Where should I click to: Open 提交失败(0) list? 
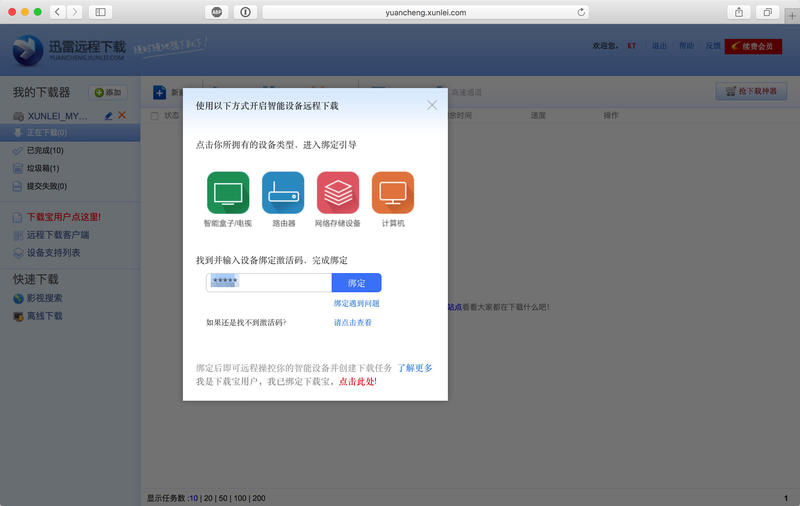(x=46, y=186)
